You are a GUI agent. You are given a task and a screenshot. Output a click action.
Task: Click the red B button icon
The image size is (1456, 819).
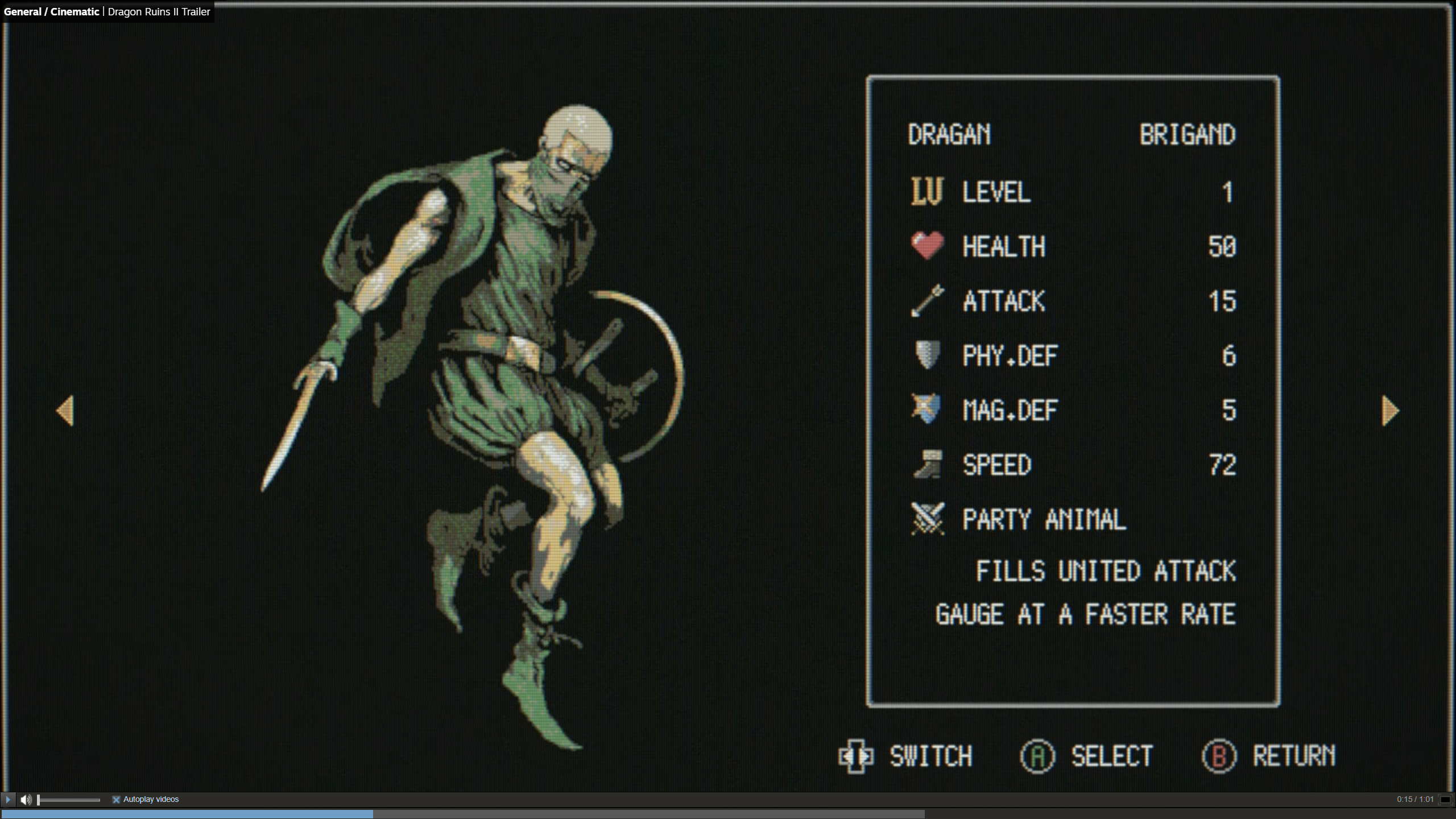tap(1219, 756)
